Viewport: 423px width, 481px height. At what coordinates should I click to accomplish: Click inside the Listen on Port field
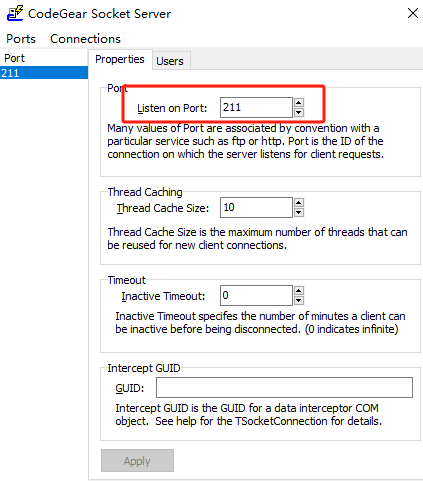(x=256, y=107)
